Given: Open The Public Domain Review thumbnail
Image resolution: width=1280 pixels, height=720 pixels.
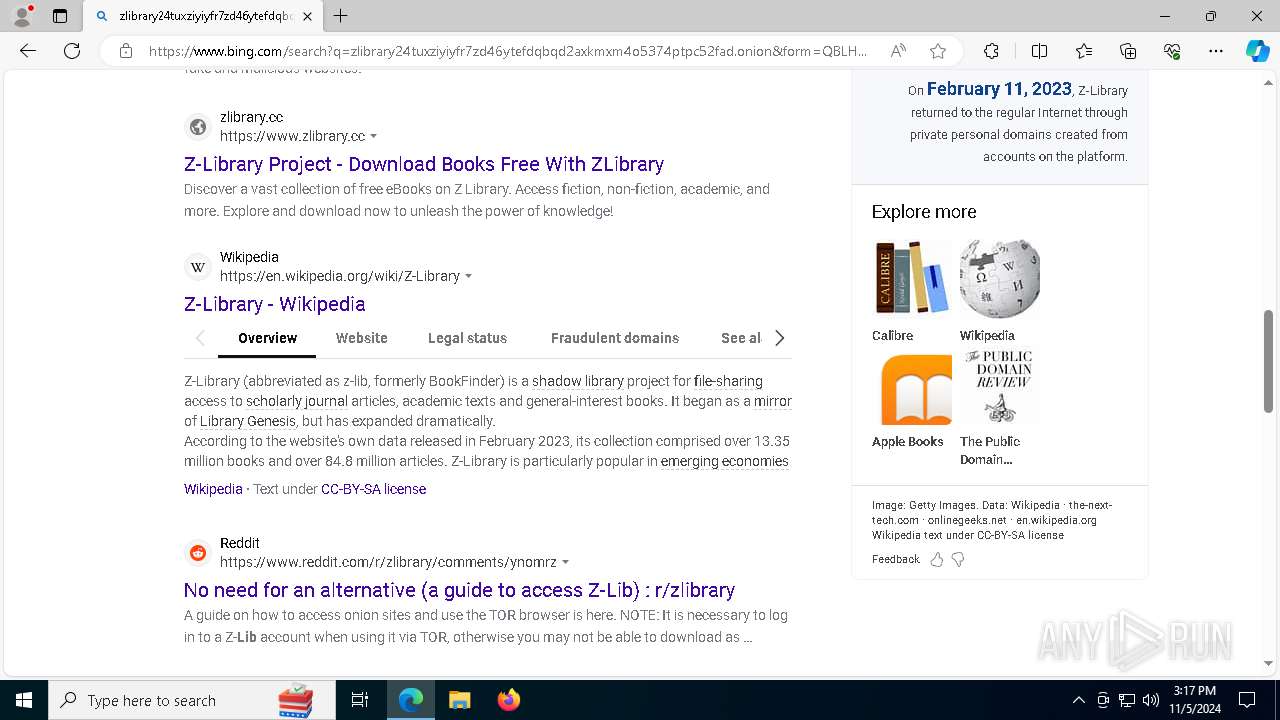Looking at the screenshot, I should click(x=999, y=388).
